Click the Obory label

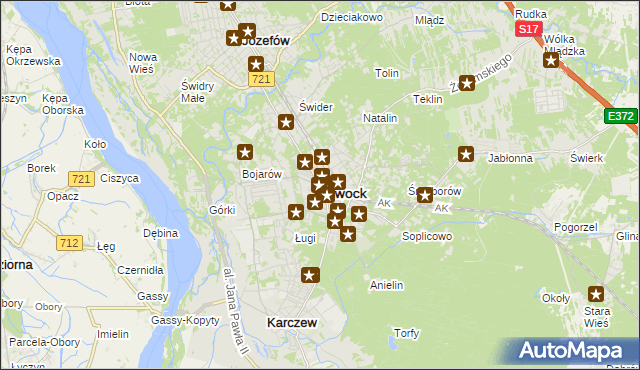pyautogui.click(x=49, y=307)
